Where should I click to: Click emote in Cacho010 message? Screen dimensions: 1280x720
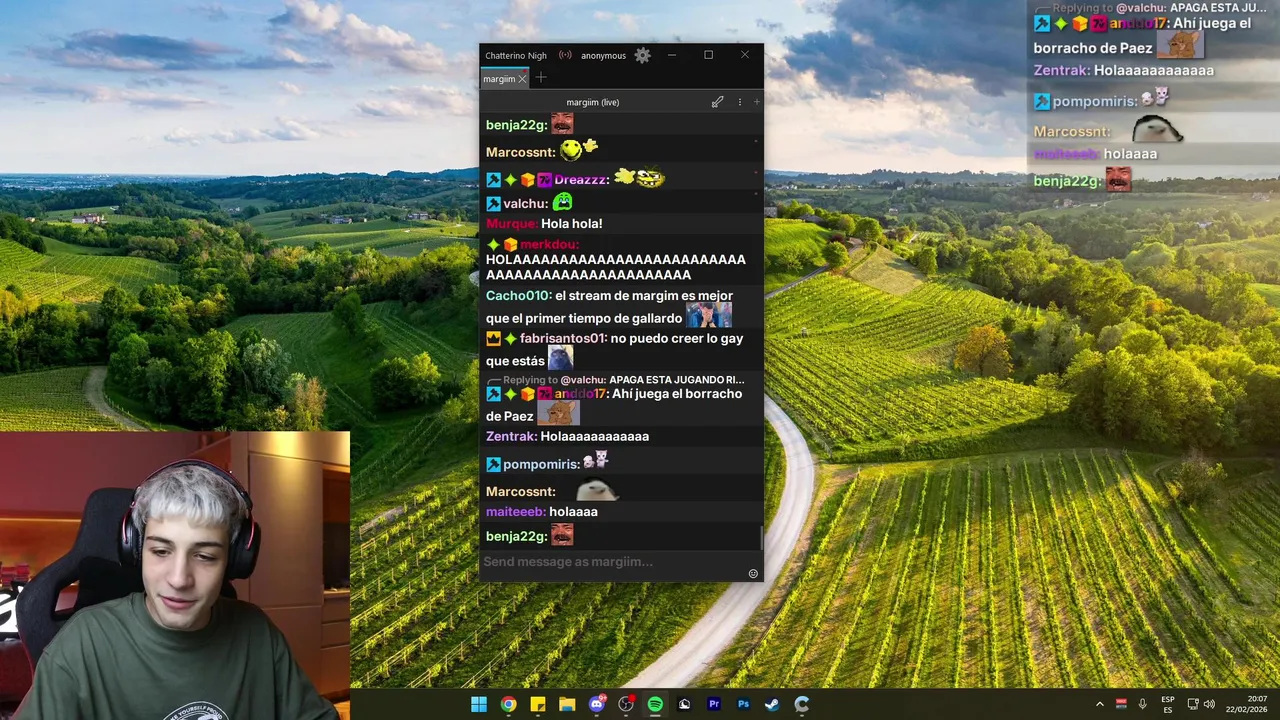pos(708,315)
